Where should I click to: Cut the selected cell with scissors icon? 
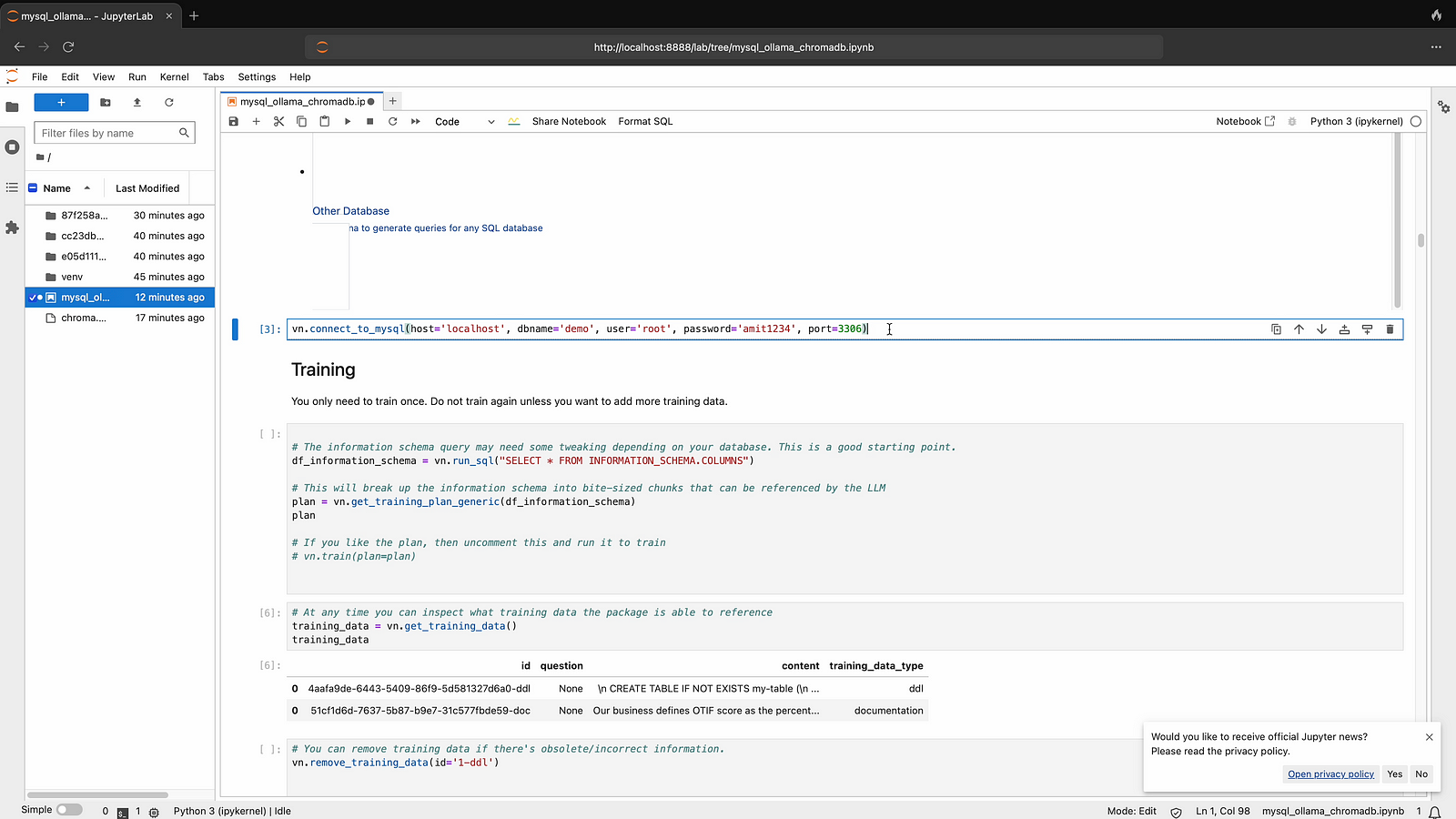point(278,121)
